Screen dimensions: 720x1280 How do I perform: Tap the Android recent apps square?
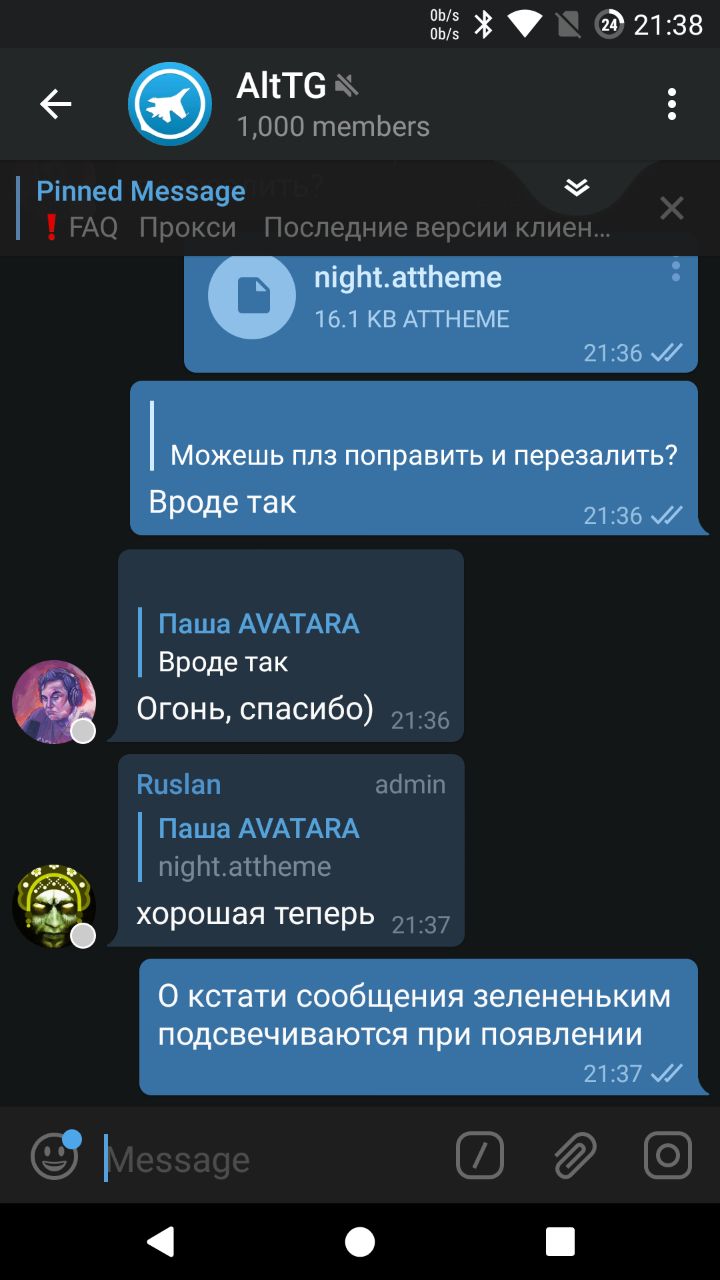(560, 1242)
